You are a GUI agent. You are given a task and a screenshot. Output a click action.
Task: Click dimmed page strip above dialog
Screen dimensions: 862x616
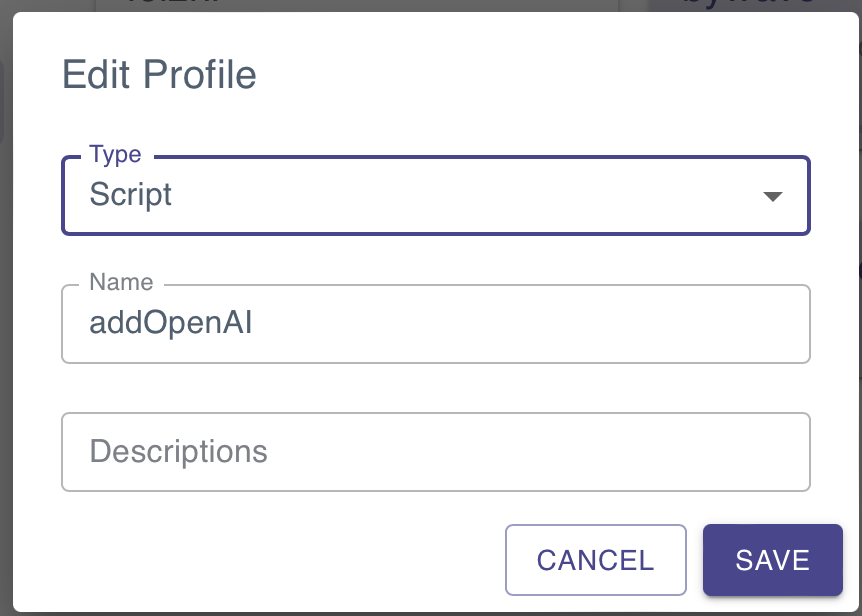pyautogui.click(x=431, y=5)
